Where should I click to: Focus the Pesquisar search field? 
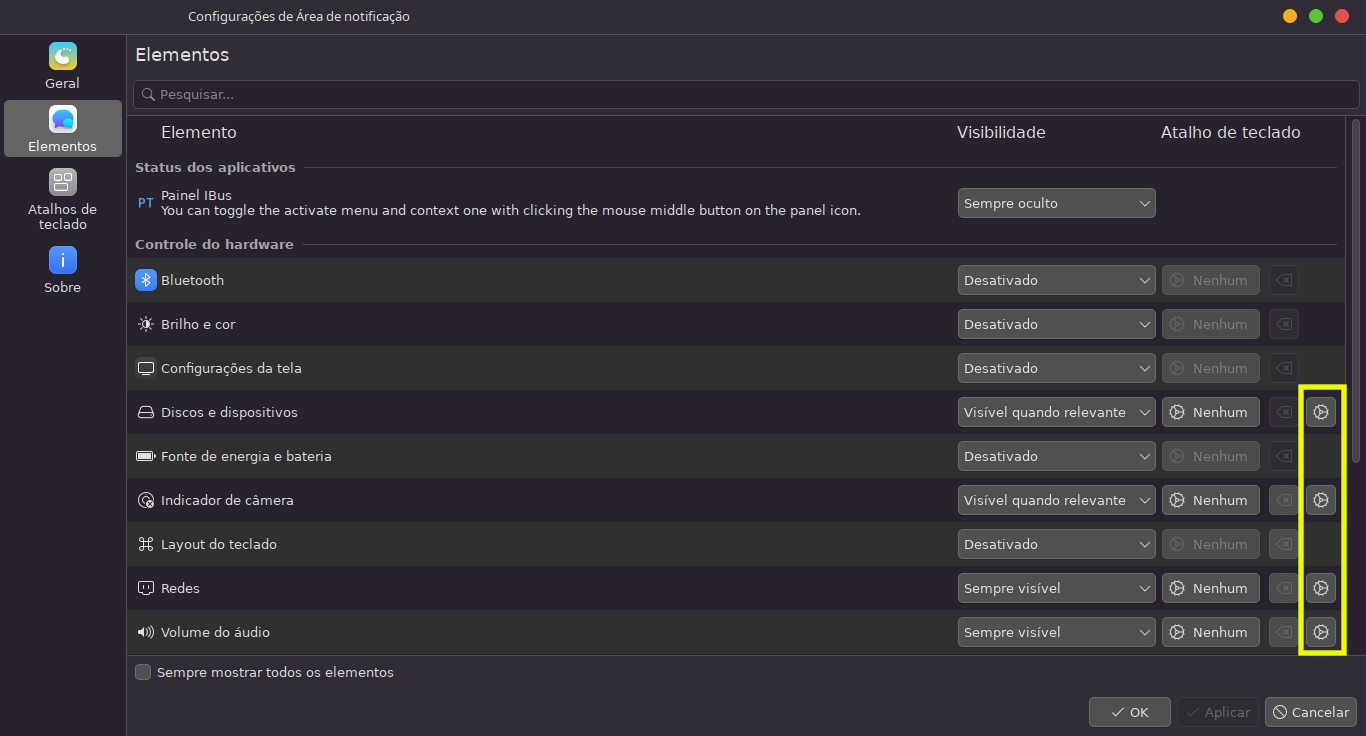745,94
